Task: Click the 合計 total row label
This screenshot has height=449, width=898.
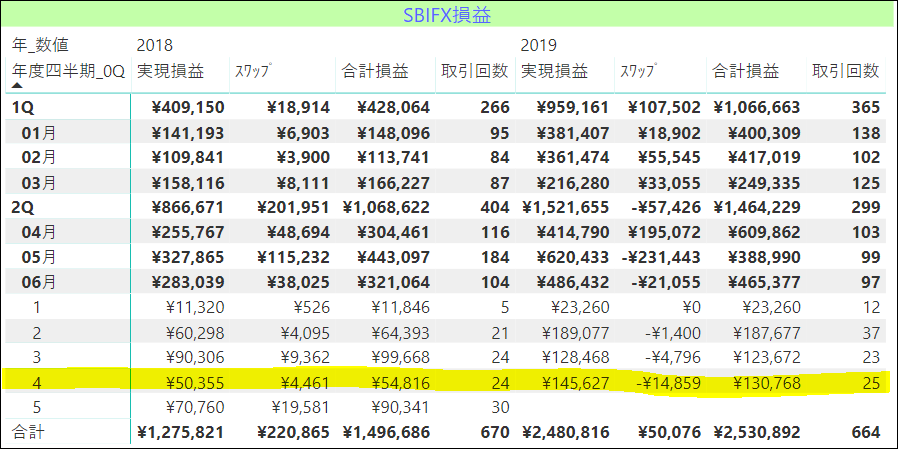Action: point(27,432)
